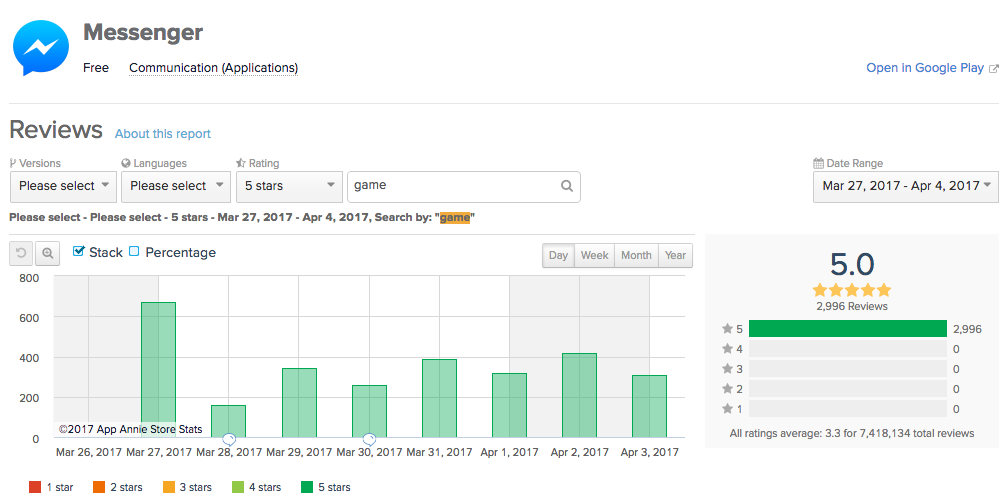
Task: Click the 2 stars orange legend swatch
Action: [99, 487]
